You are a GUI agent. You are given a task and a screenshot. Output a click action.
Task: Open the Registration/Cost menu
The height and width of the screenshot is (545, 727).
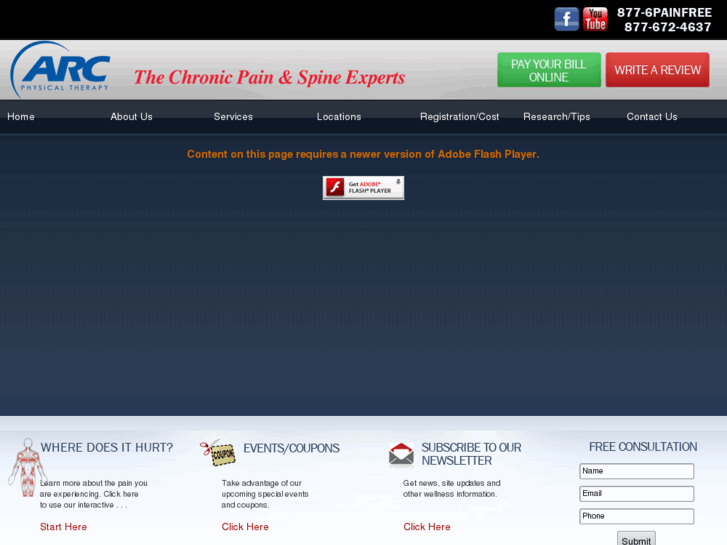459,117
